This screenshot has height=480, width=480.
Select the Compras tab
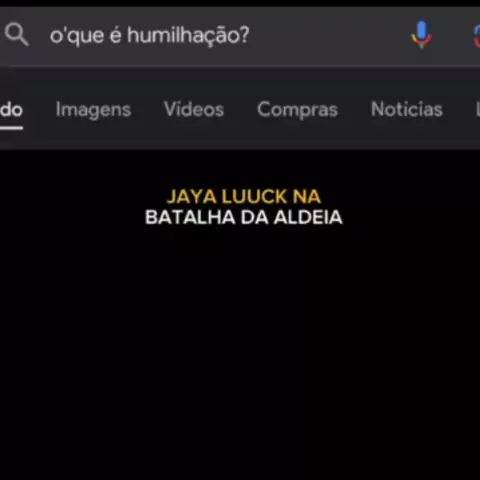297,110
